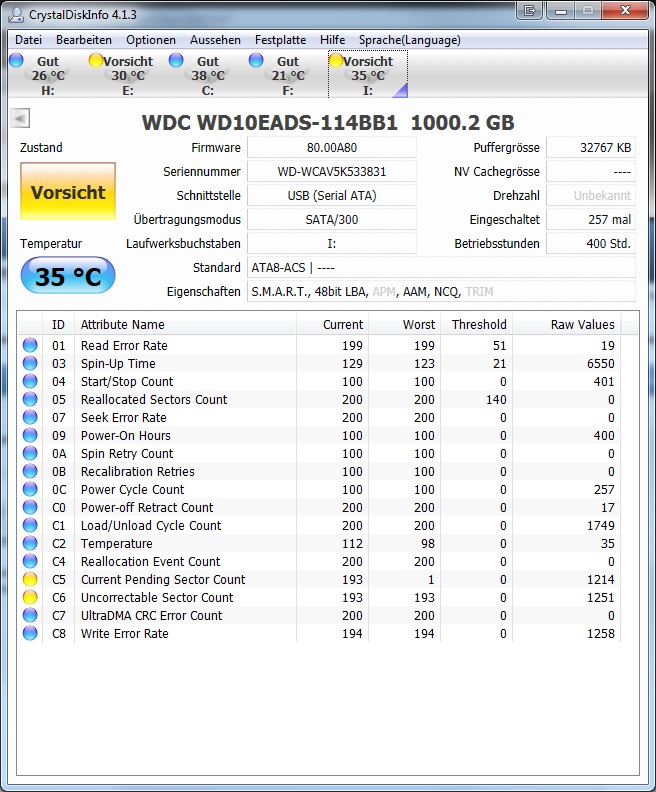Click the Threshold value 140
The width and height of the screenshot is (656, 792).
[496, 400]
